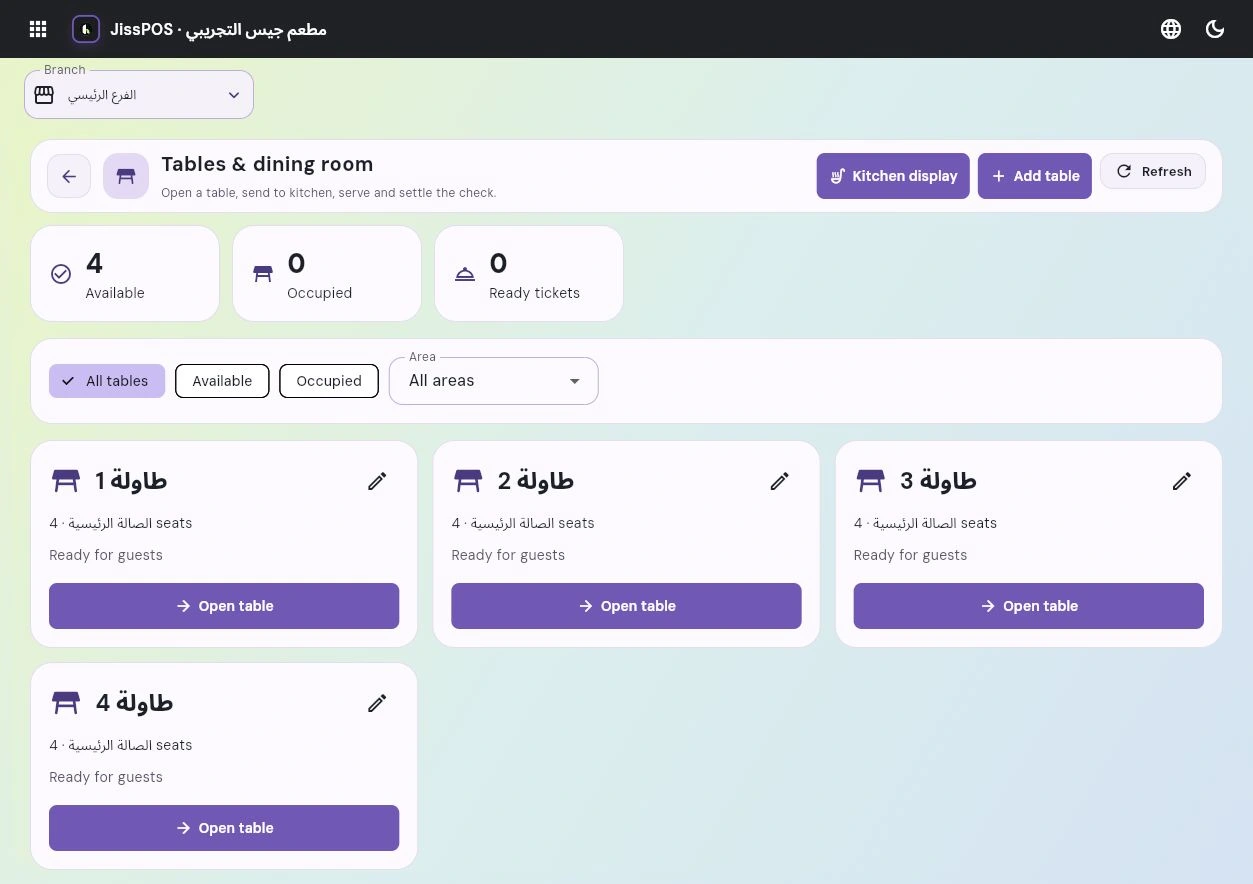The width and height of the screenshot is (1253, 884).
Task: Select the All tables filter chip
Action: (107, 381)
